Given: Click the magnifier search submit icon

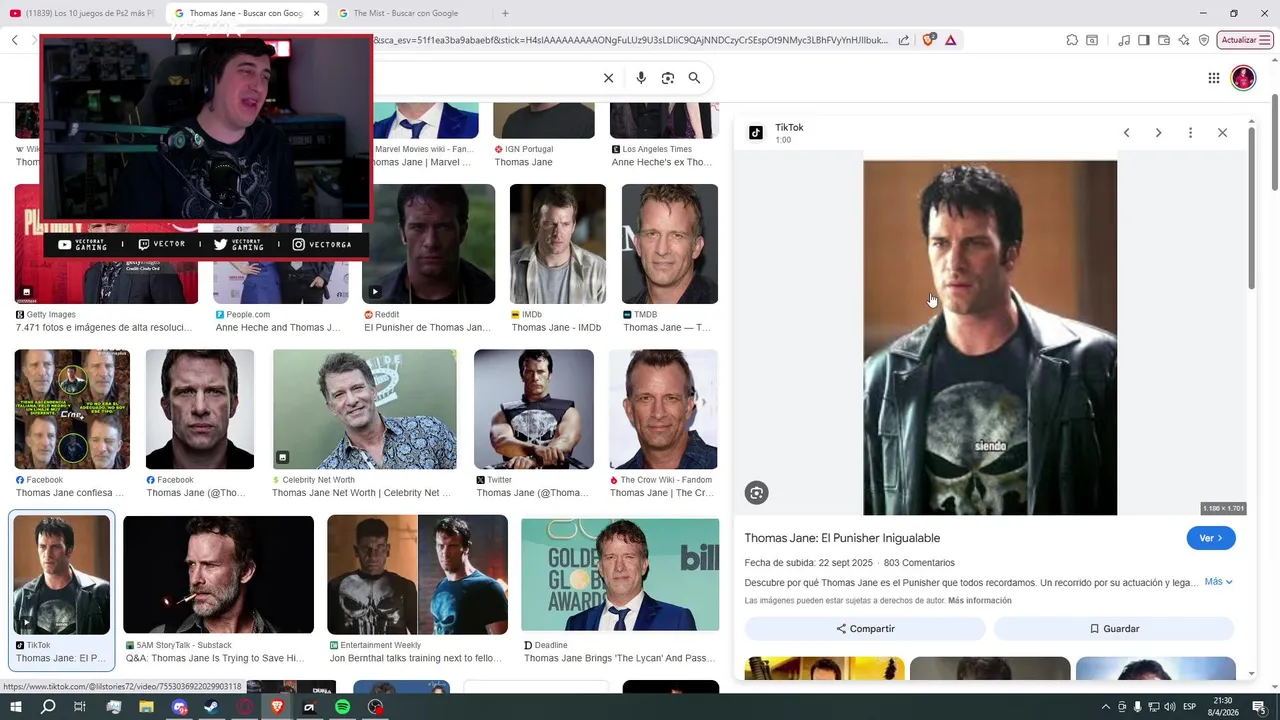Looking at the screenshot, I should click(x=694, y=78).
